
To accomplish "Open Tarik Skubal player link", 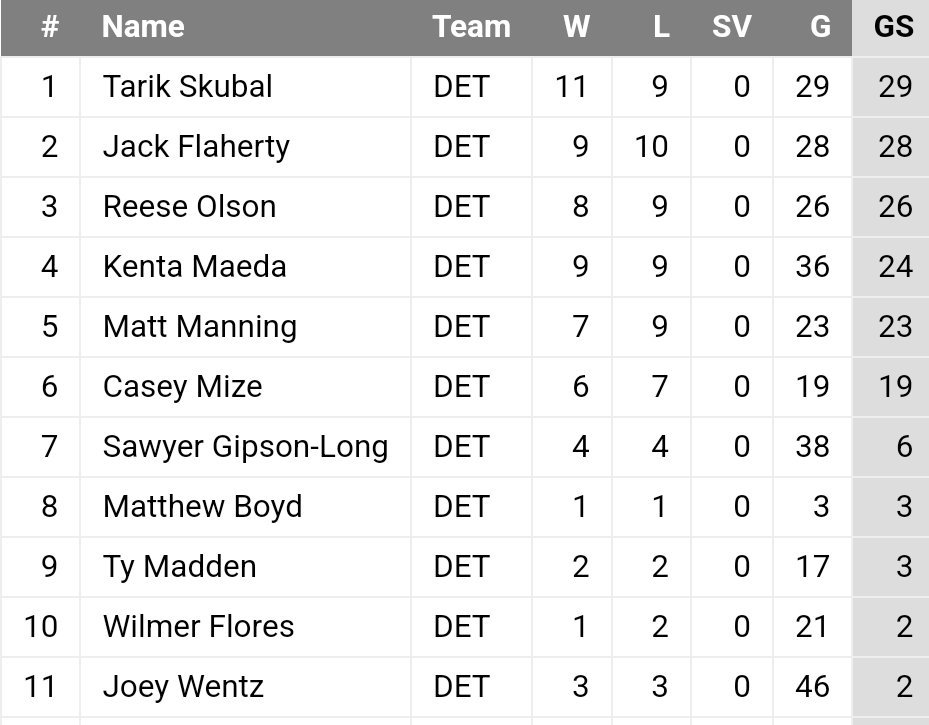I will [x=187, y=87].
